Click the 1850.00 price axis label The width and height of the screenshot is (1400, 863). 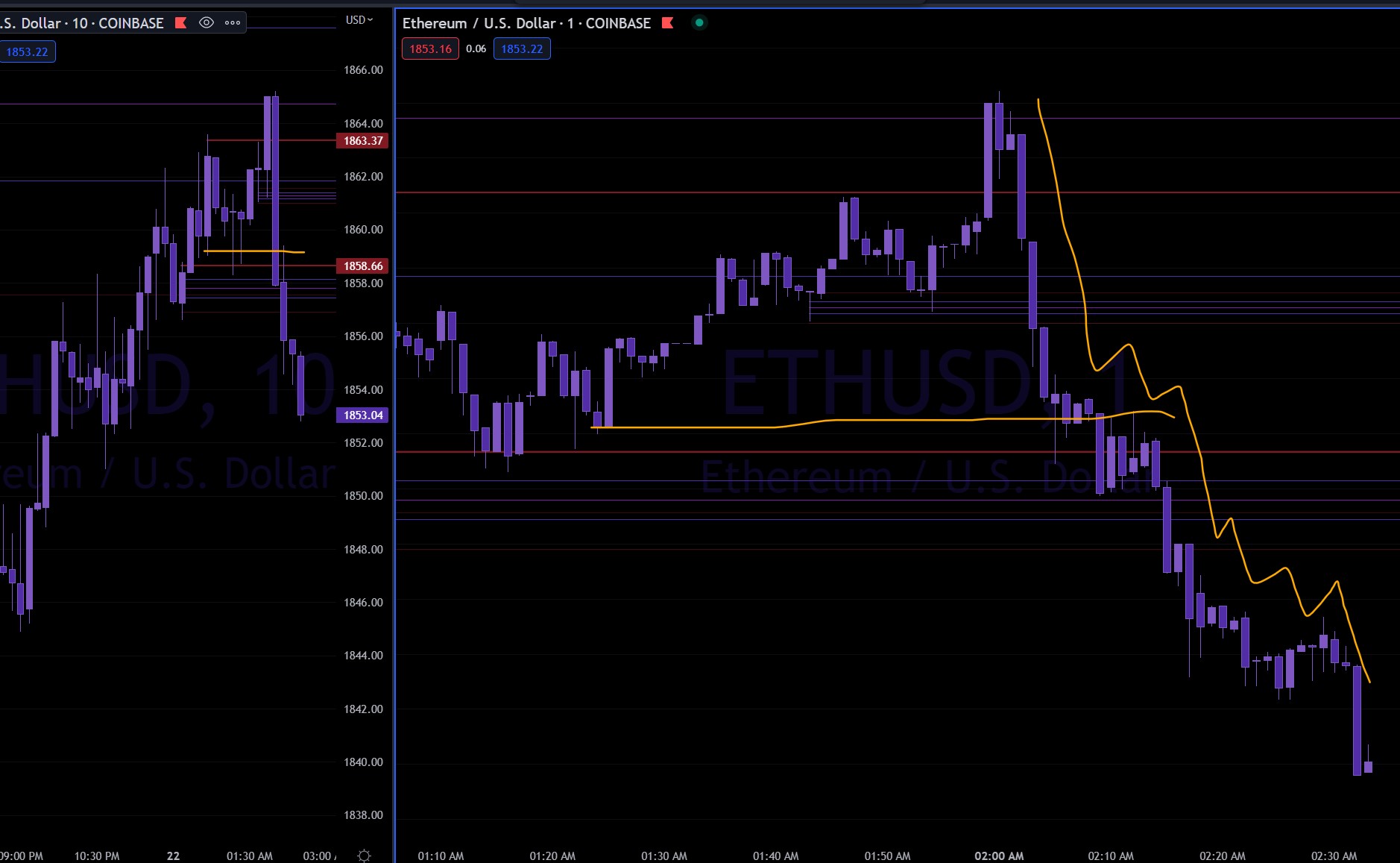pyautogui.click(x=363, y=496)
